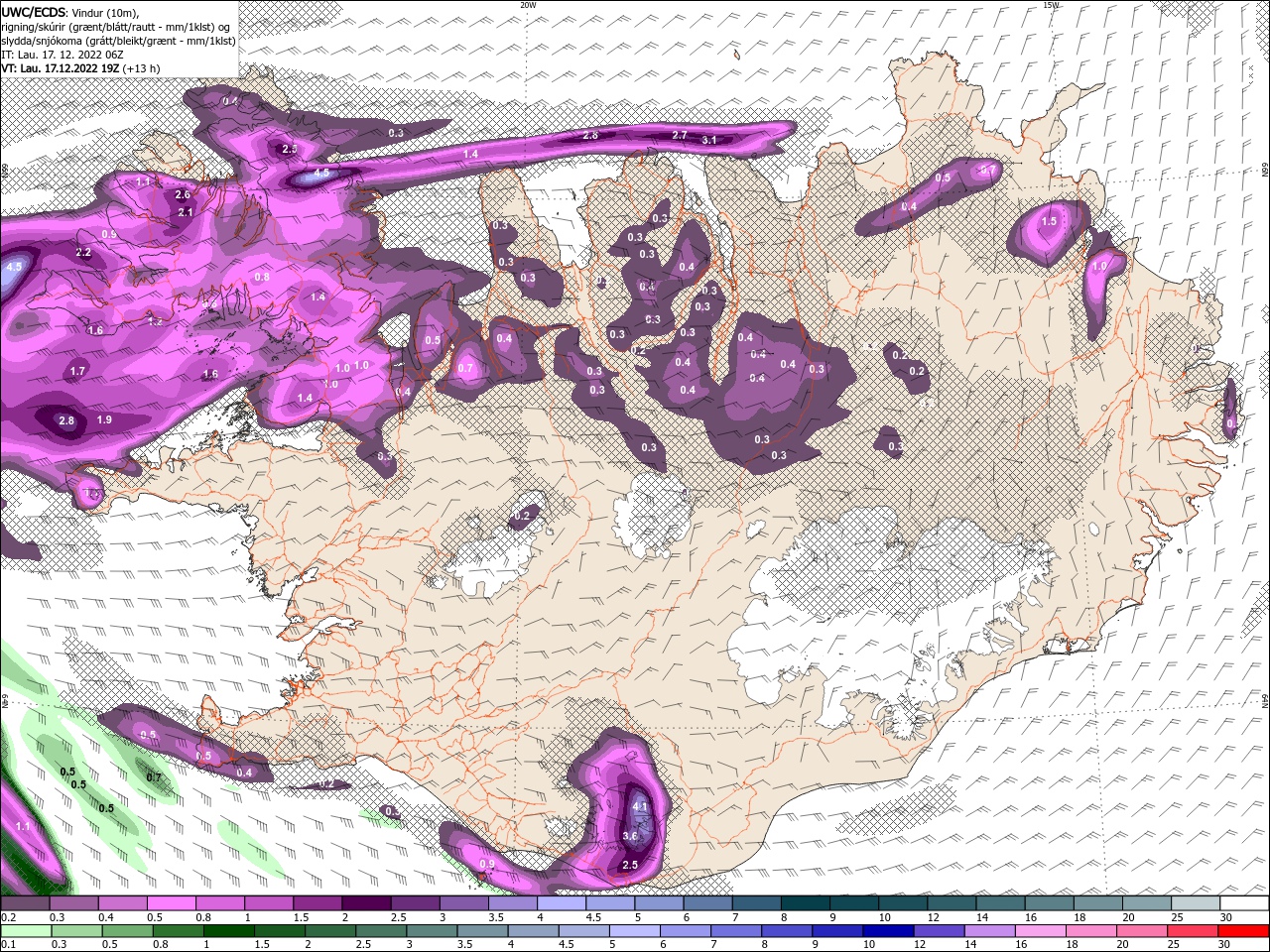Select top-row darkest purple swatch between 2 and 2.5

[365, 904]
